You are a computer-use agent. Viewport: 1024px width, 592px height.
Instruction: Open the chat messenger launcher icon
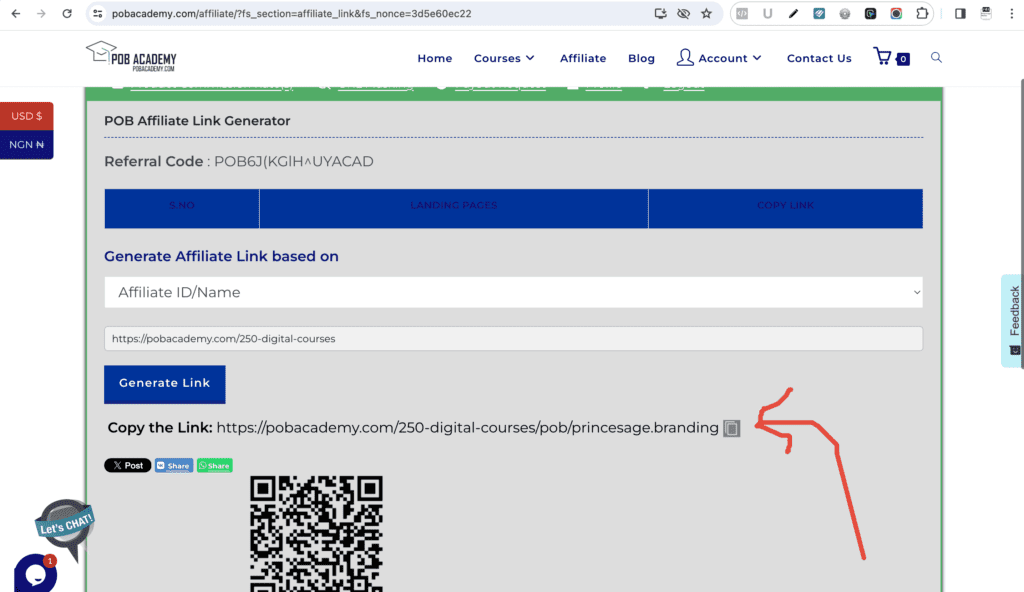(35, 574)
